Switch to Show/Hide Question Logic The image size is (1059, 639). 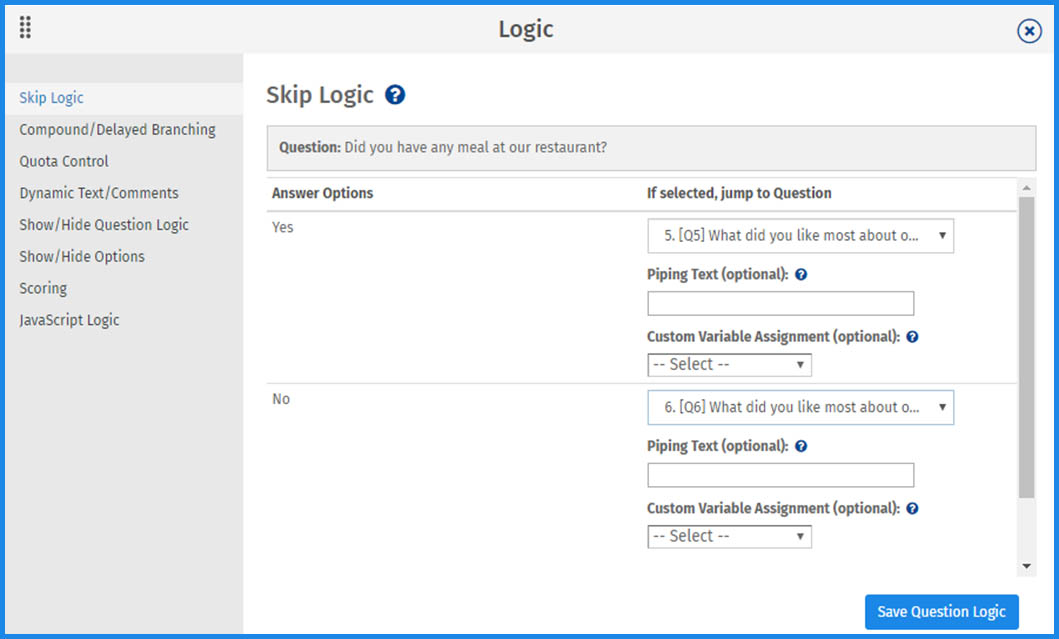click(104, 225)
